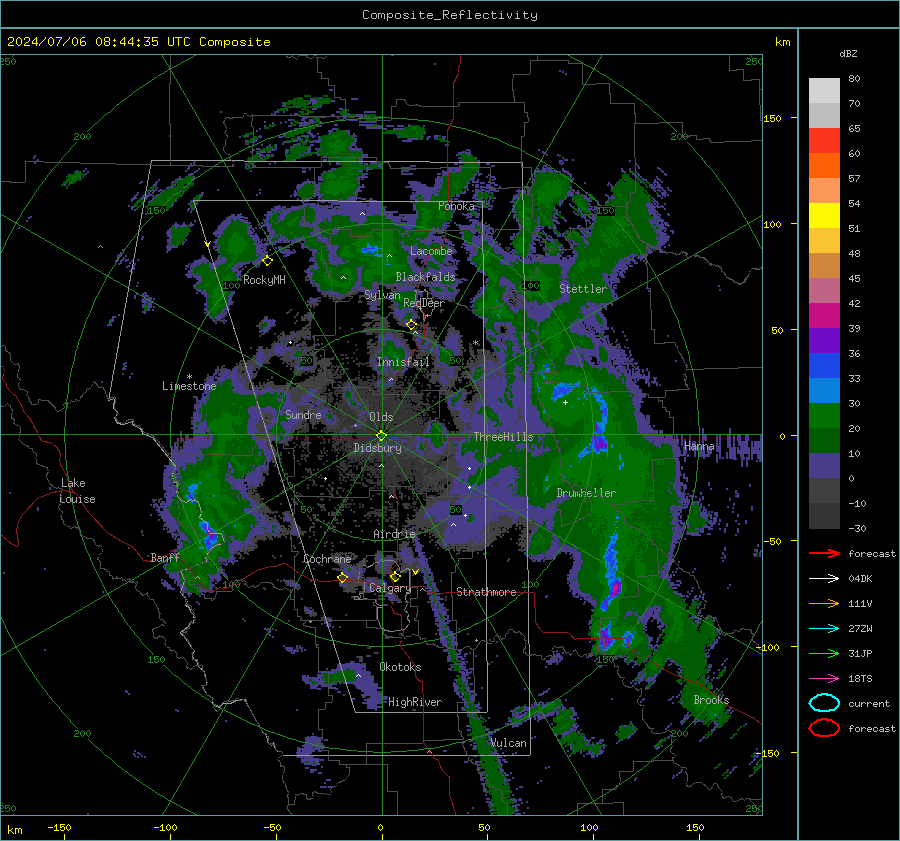The width and height of the screenshot is (900, 841).
Task: Click the green 31JP arrow icon
Action: point(824,653)
